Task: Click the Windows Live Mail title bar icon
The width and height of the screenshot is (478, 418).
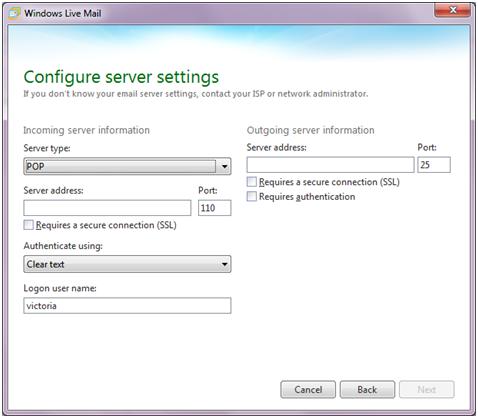Action: click(14, 13)
